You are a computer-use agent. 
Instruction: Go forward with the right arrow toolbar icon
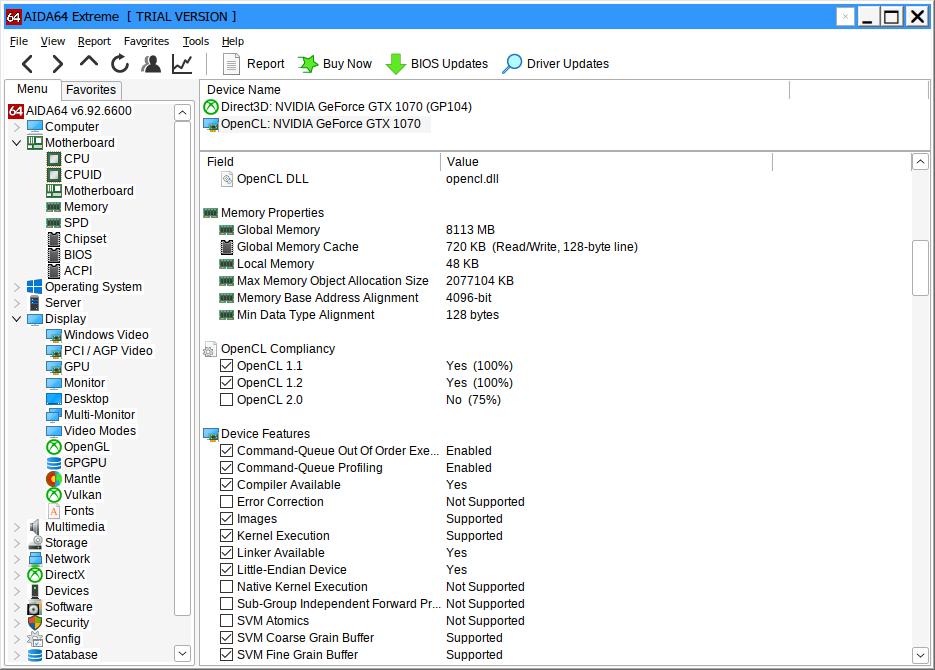(57, 64)
